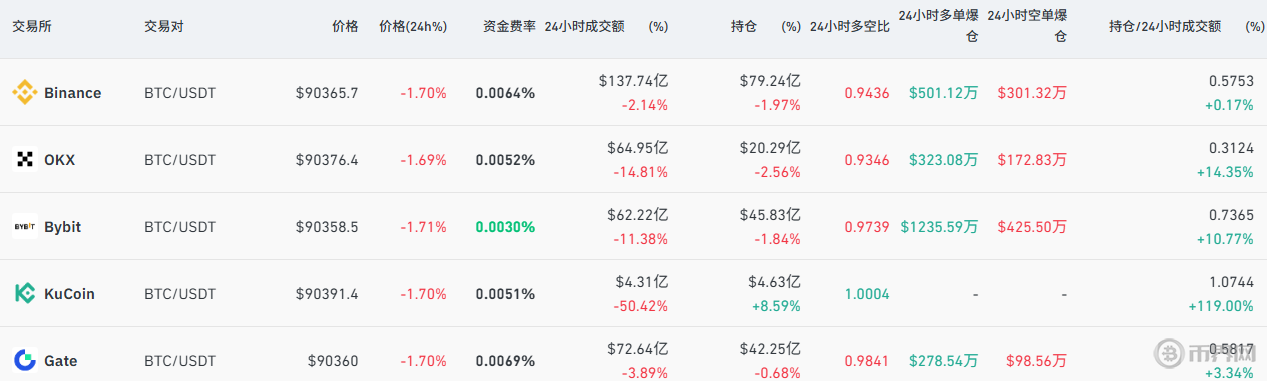This screenshot has width=1267, height=381.
Task: Click the 24h volume $62.22亿
Action: pos(637,215)
